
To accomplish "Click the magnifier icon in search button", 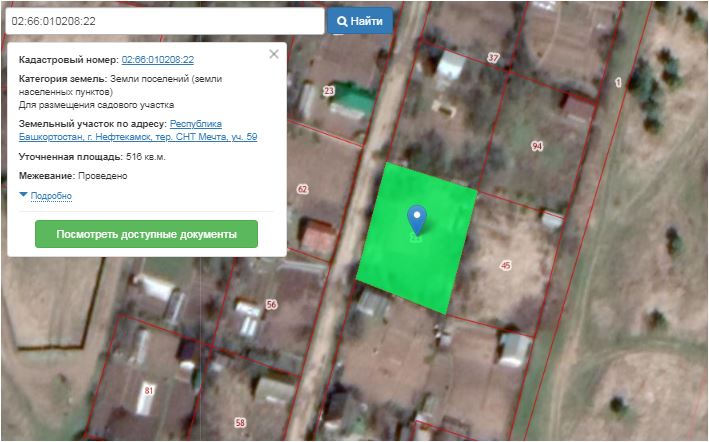I will [x=342, y=21].
